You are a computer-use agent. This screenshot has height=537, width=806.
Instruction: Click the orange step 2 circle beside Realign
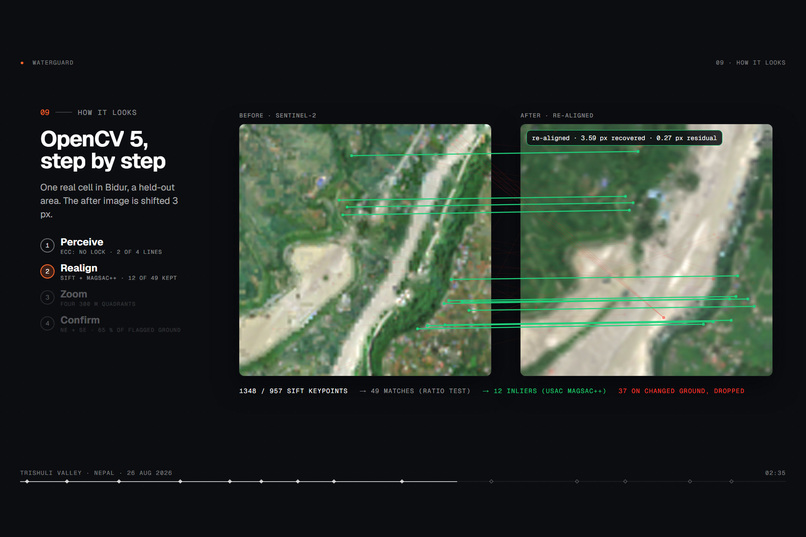click(47, 271)
